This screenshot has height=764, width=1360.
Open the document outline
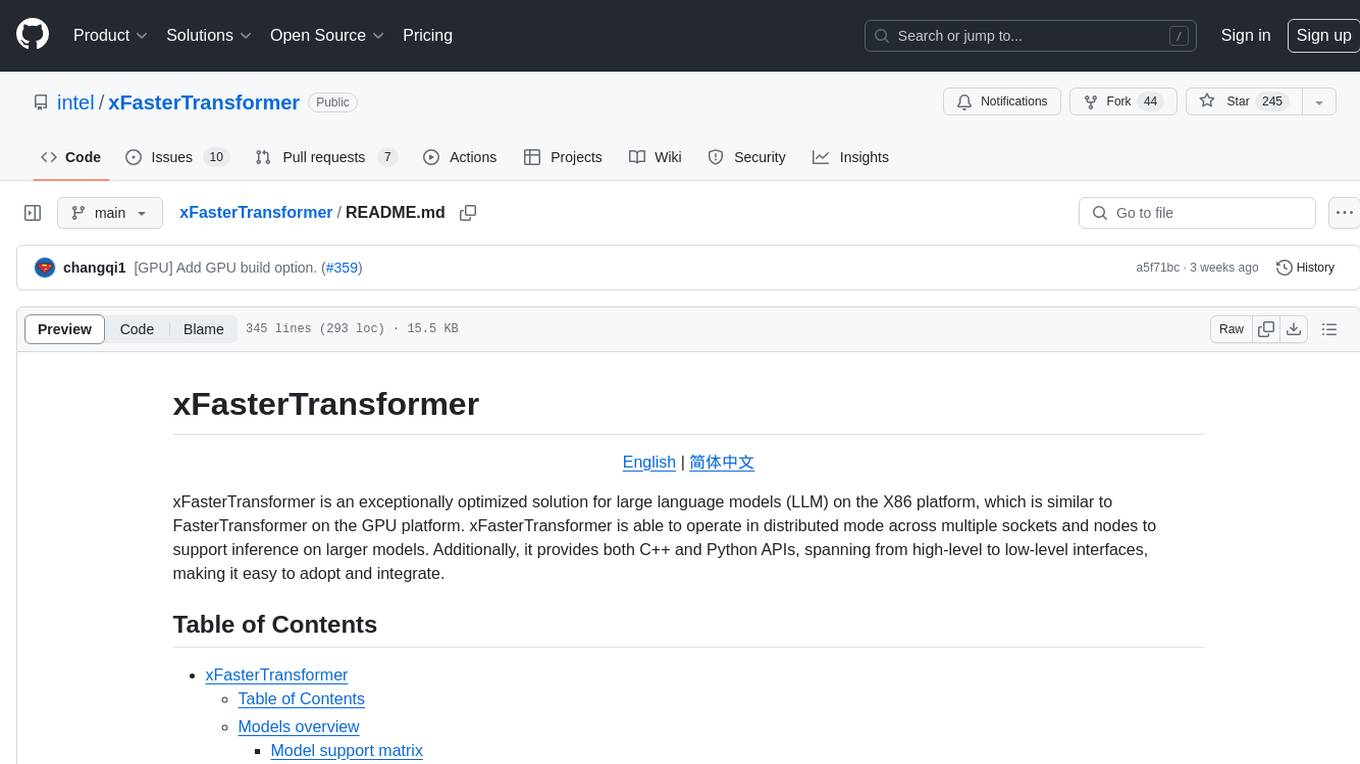pos(1329,329)
